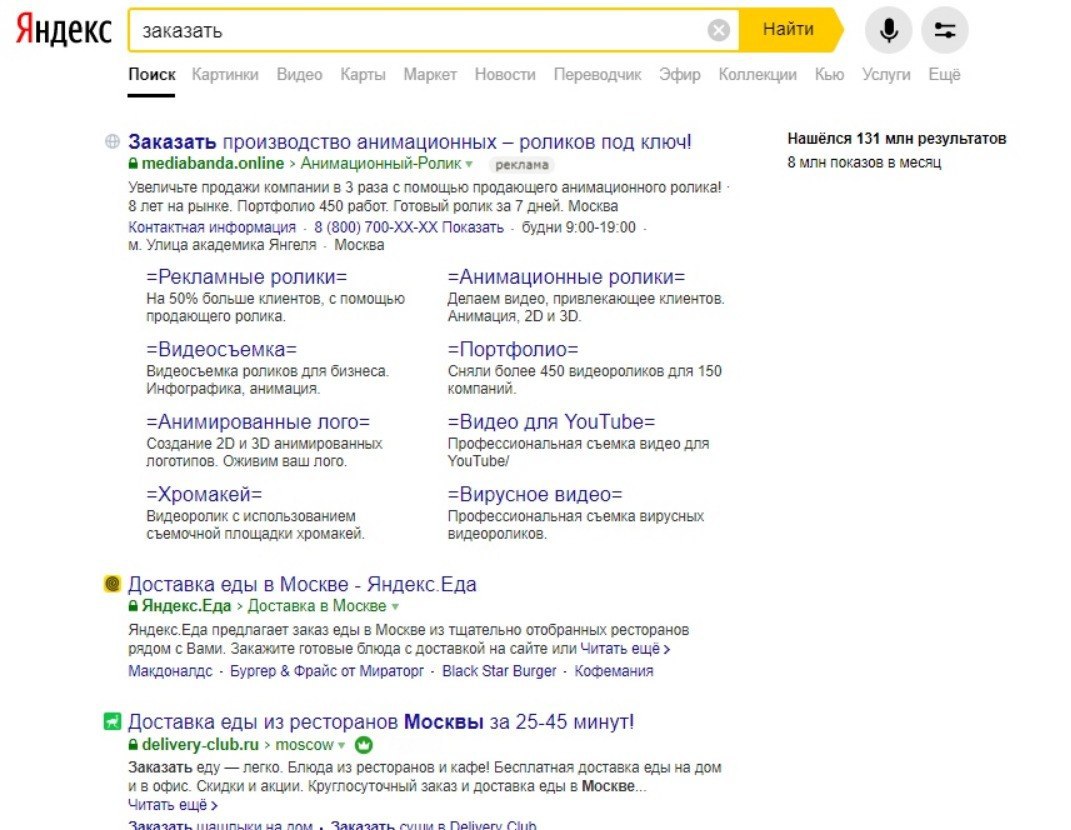Click the lock icon beside delivery-club.ru

tap(133, 745)
